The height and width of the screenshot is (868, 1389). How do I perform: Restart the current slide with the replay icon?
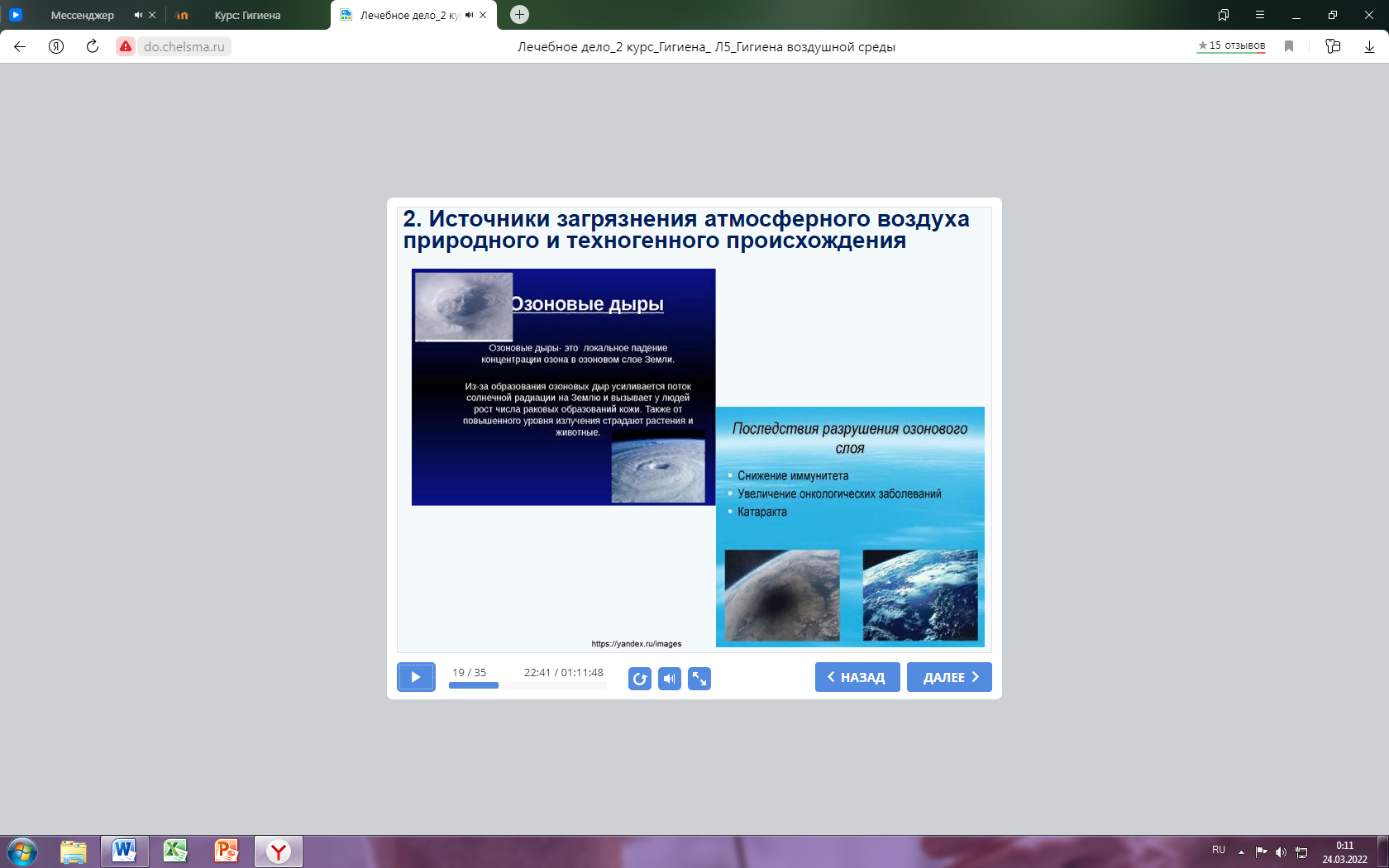640,679
